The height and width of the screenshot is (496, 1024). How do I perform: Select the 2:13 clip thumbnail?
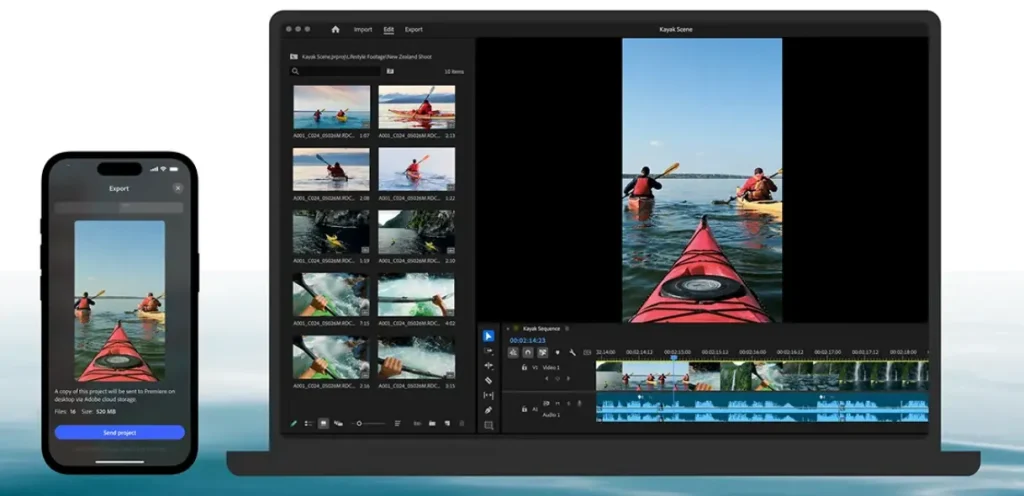point(417,107)
